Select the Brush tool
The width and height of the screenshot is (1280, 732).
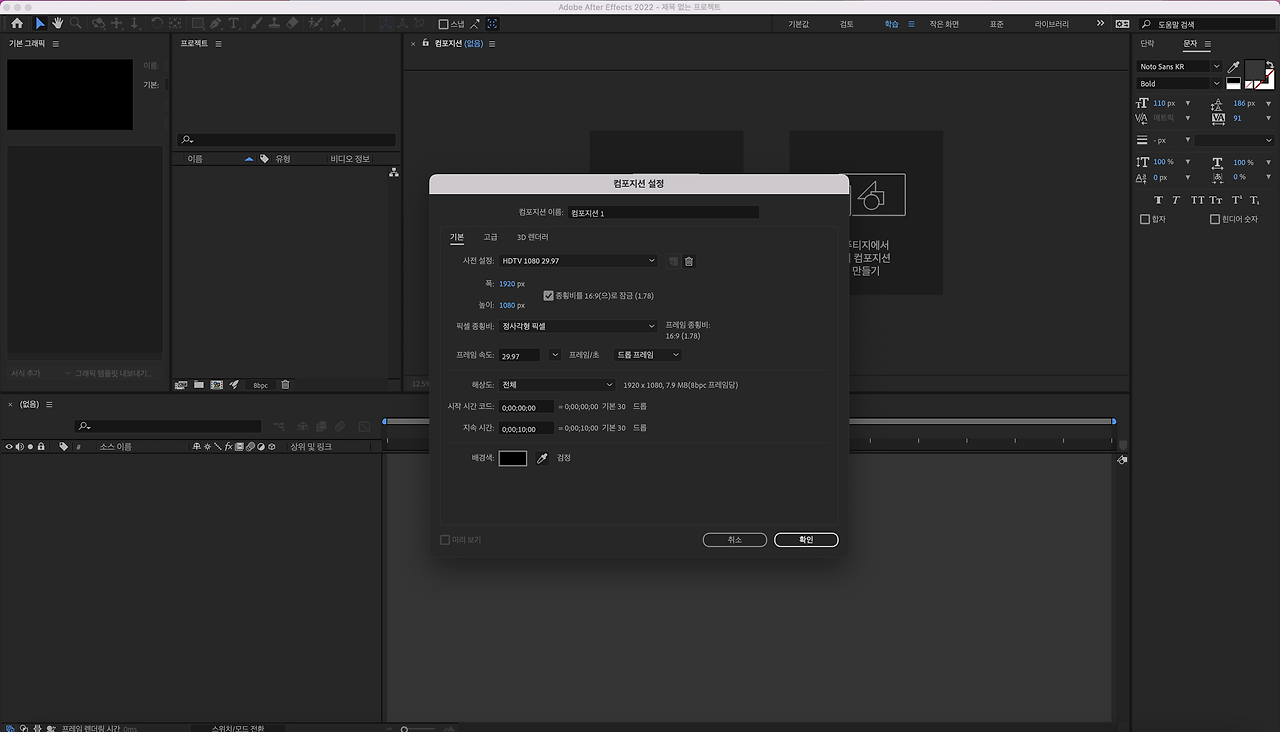255,23
